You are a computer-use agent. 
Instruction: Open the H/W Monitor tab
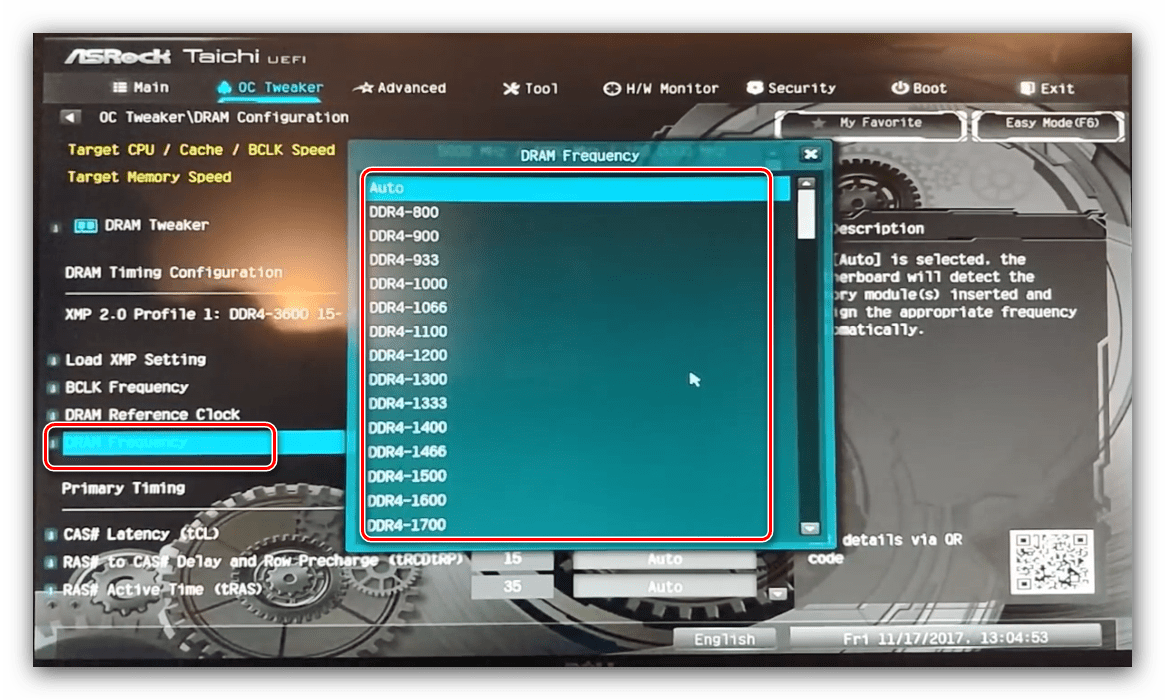pos(661,88)
